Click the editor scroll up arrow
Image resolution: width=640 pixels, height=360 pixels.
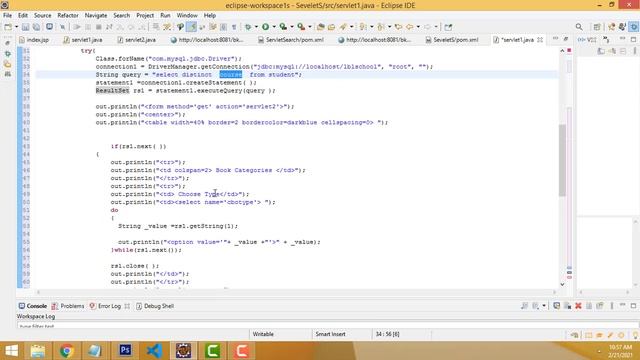coord(562,51)
